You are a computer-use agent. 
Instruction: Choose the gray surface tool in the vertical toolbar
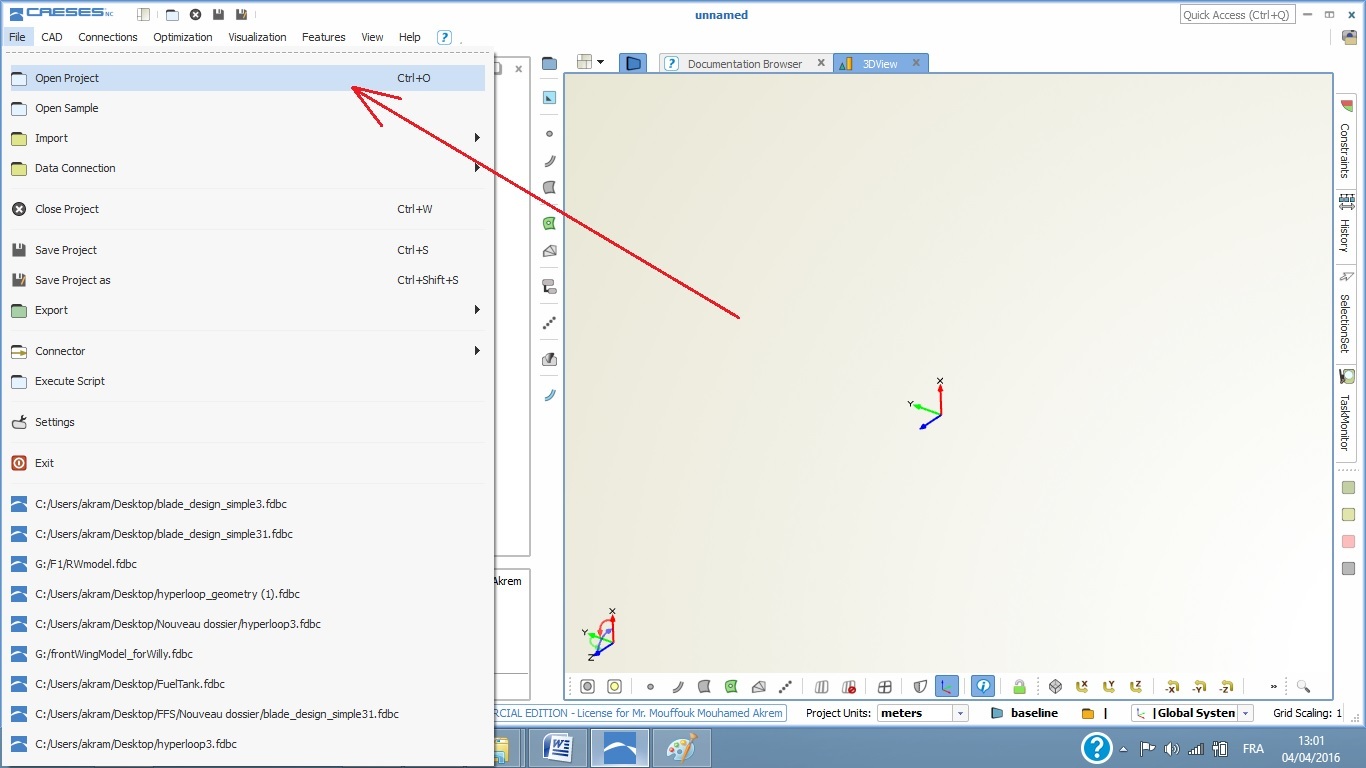tap(549, 188)
